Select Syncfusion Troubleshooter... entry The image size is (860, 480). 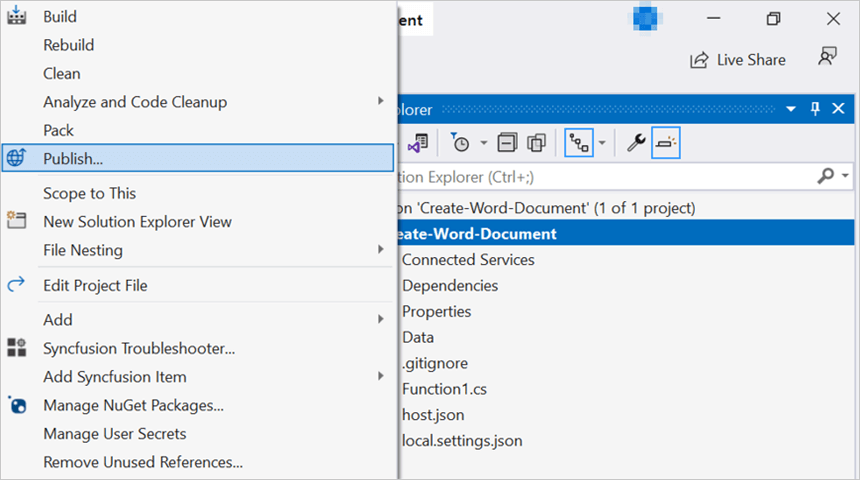139,348
